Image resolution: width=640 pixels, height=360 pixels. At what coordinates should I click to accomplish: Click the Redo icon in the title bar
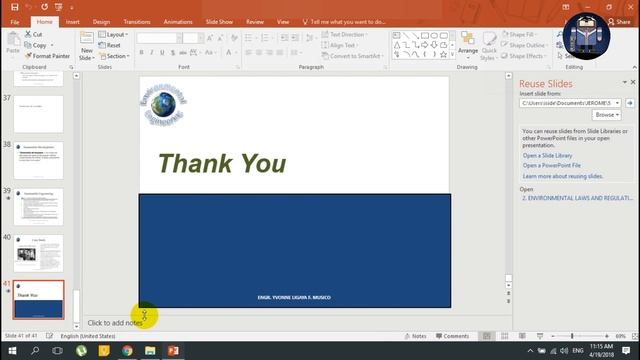tap(44, 7)
